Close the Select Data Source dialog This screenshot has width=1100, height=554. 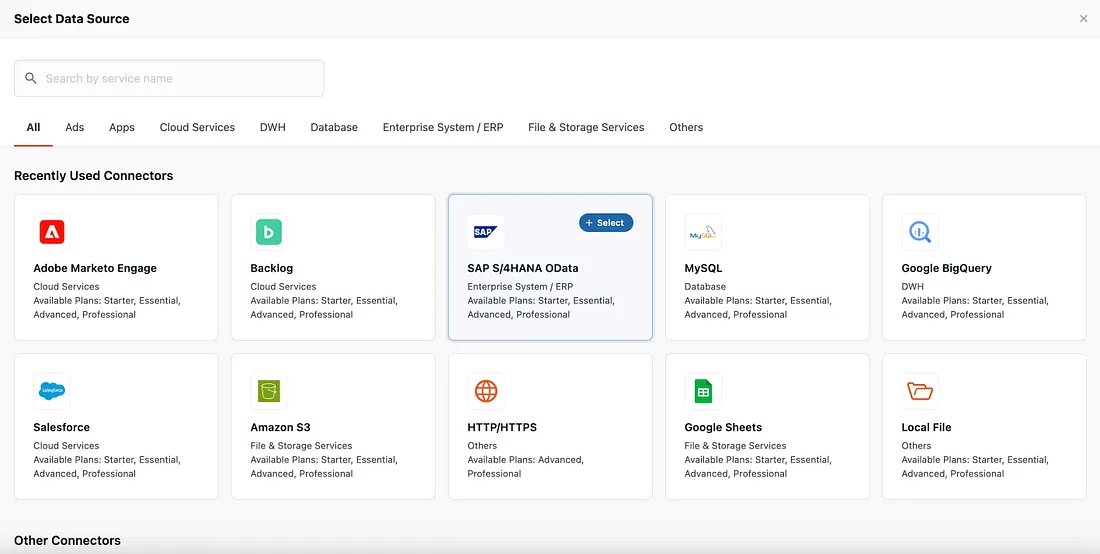point(1083,19)
